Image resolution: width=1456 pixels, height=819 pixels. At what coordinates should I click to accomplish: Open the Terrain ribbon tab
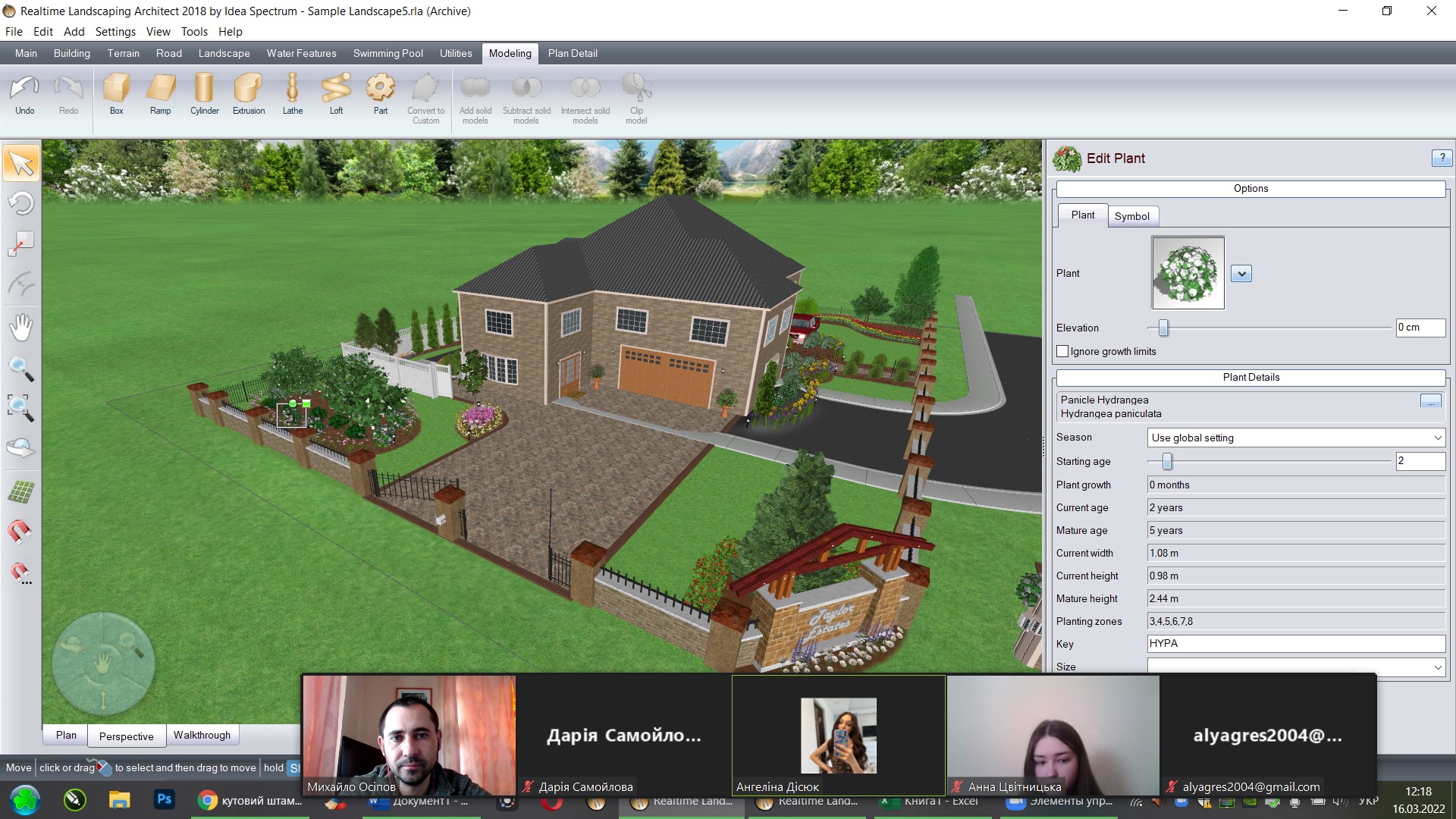(x=123, y=53)
